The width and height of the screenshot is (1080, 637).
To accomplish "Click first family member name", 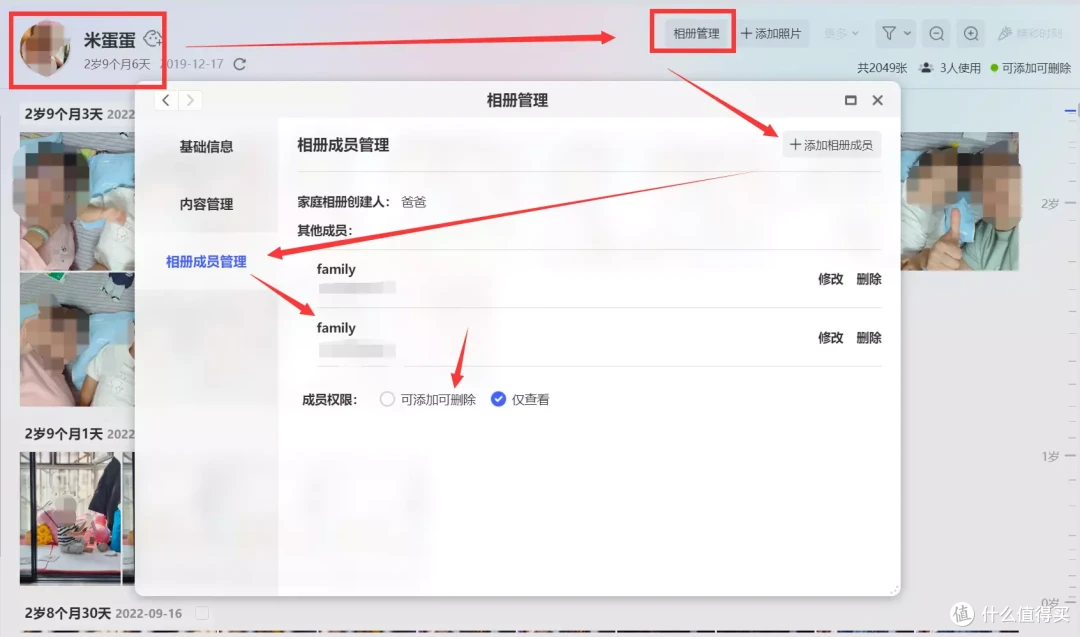I will [336, 269].
